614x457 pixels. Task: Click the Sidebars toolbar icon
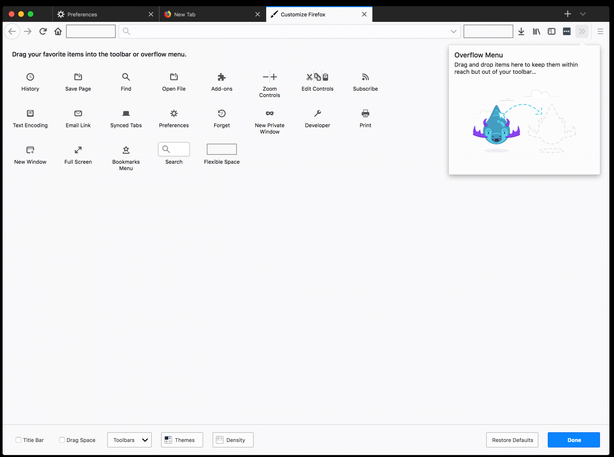(551, 31)
